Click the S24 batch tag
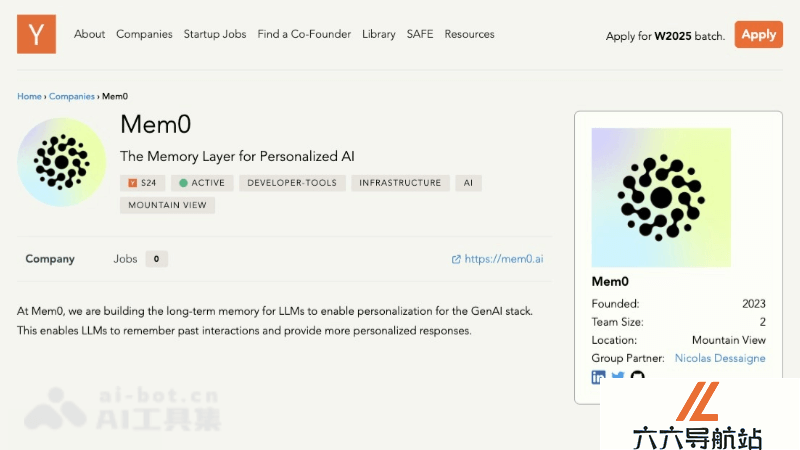 click(142, 183)
